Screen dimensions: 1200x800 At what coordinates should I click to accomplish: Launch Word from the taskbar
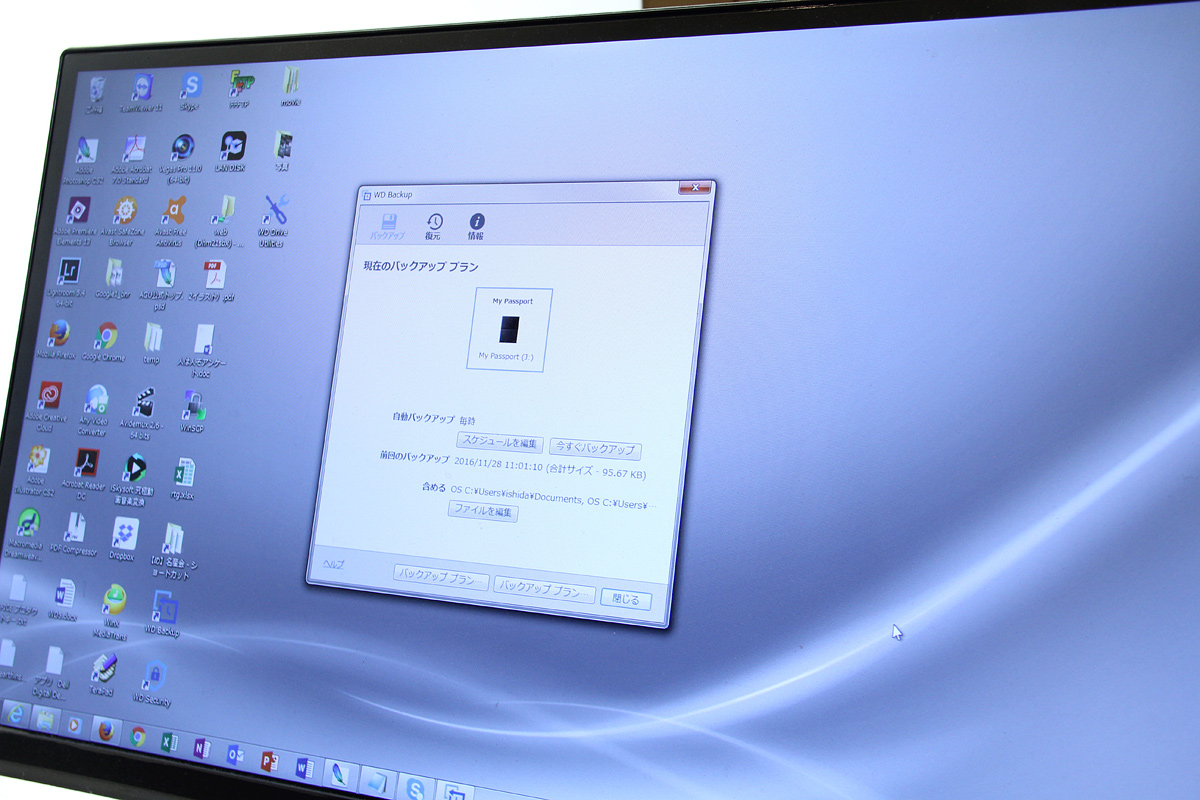click(304, 768)
